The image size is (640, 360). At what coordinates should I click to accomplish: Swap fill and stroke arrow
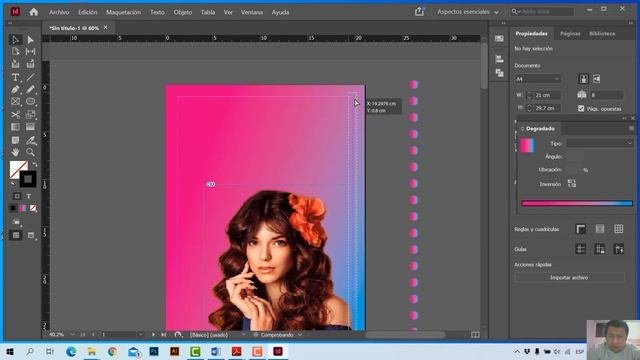[x=35, y=164]
